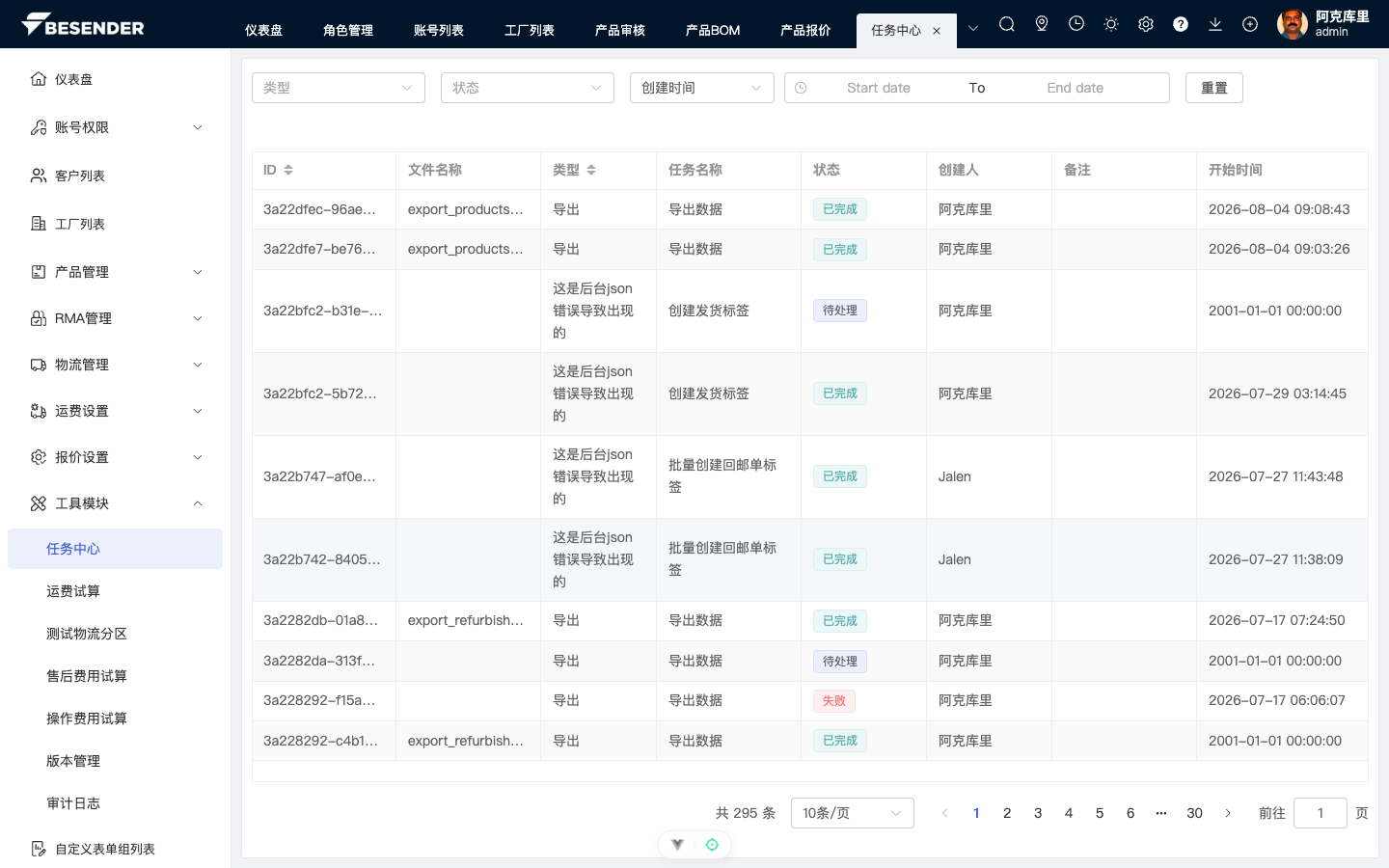Image resolution: width=1389 pixels, height=868 pixels.
Task: Open 版本管理 in sidebar
Action: (116, 761)
